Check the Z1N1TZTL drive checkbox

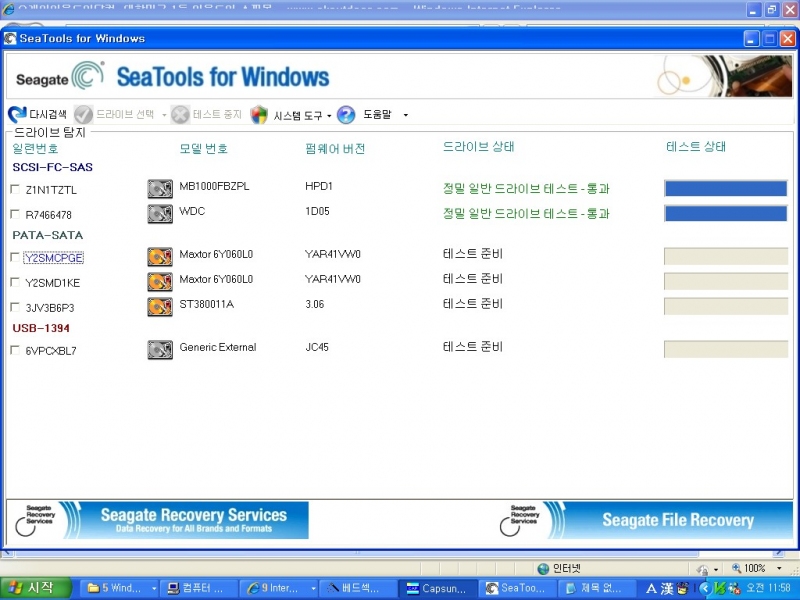[x=15, y=189]
